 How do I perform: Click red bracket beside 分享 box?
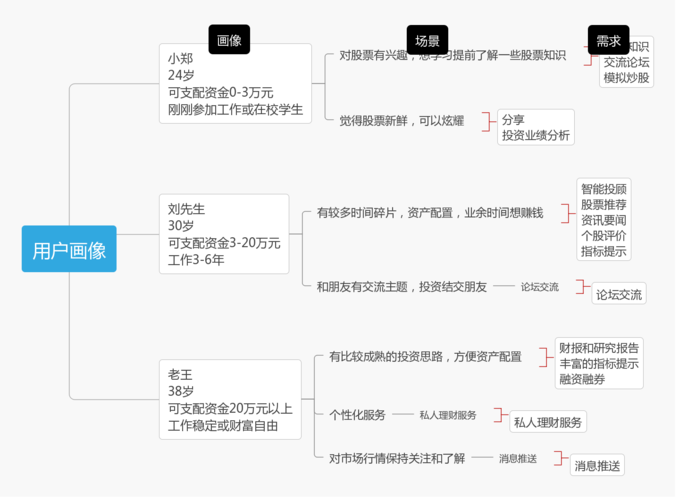tap(488, 121)
